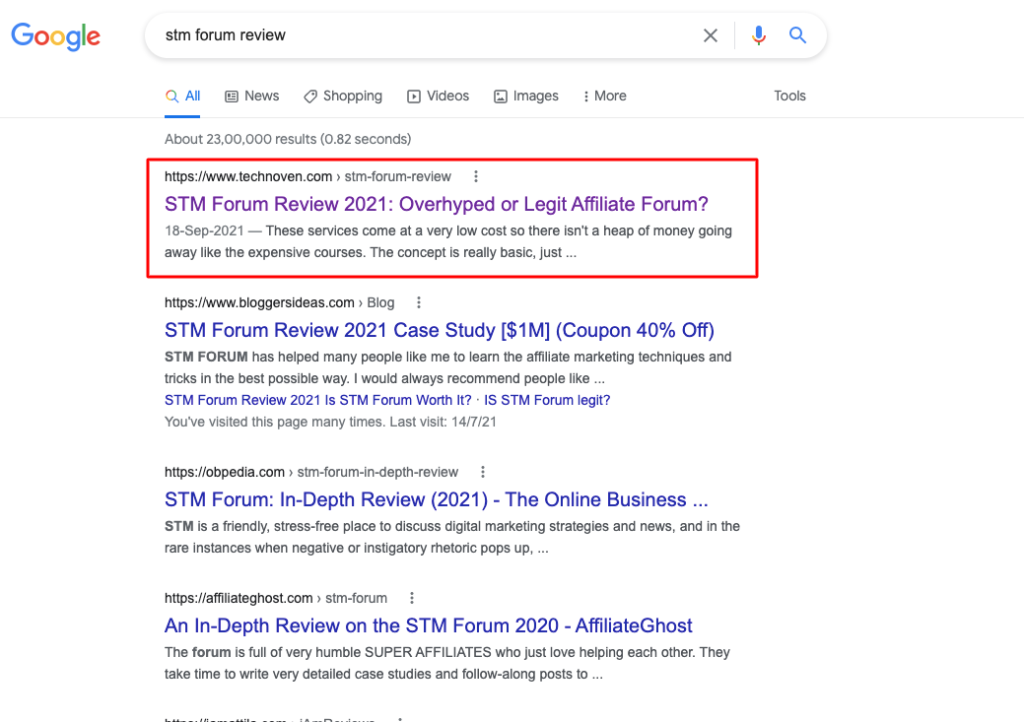The image size is (1024, 722).
Task: Clear search text with X icon
Action: tap(710, 36)
